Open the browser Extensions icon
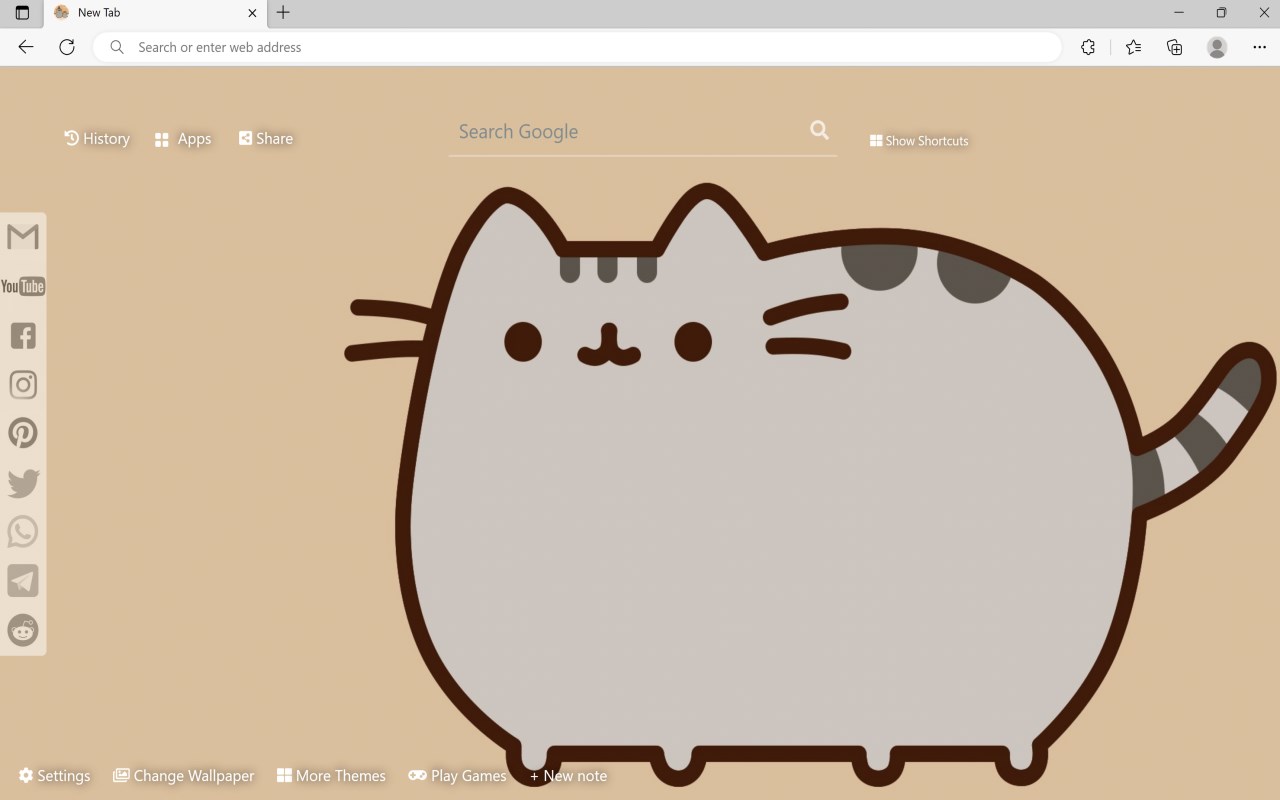 1088,47
